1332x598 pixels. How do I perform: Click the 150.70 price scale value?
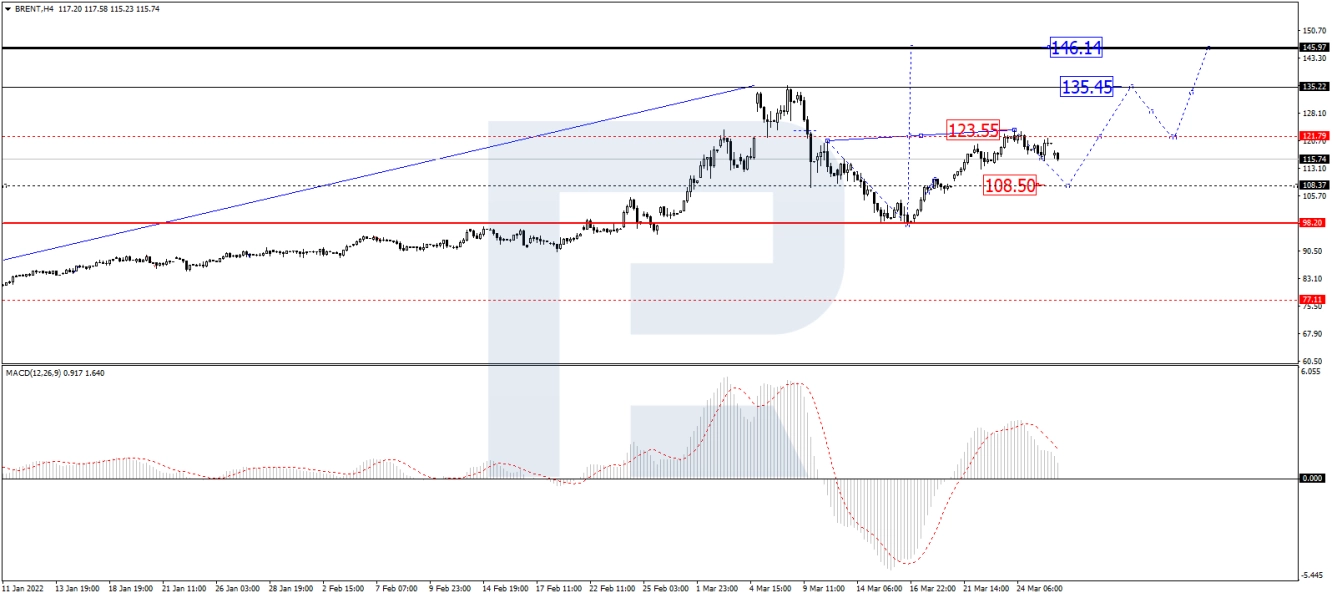[1313, 31]
